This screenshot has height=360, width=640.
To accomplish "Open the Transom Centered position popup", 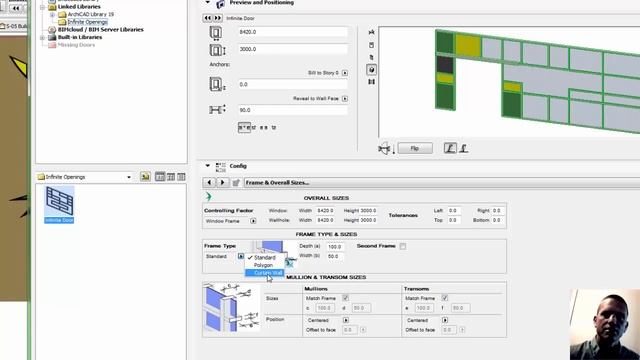I will [445, 320].
